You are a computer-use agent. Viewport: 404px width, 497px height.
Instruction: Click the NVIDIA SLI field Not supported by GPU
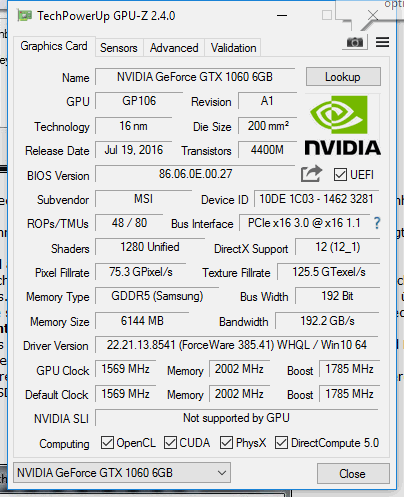(x=237, y=418)
